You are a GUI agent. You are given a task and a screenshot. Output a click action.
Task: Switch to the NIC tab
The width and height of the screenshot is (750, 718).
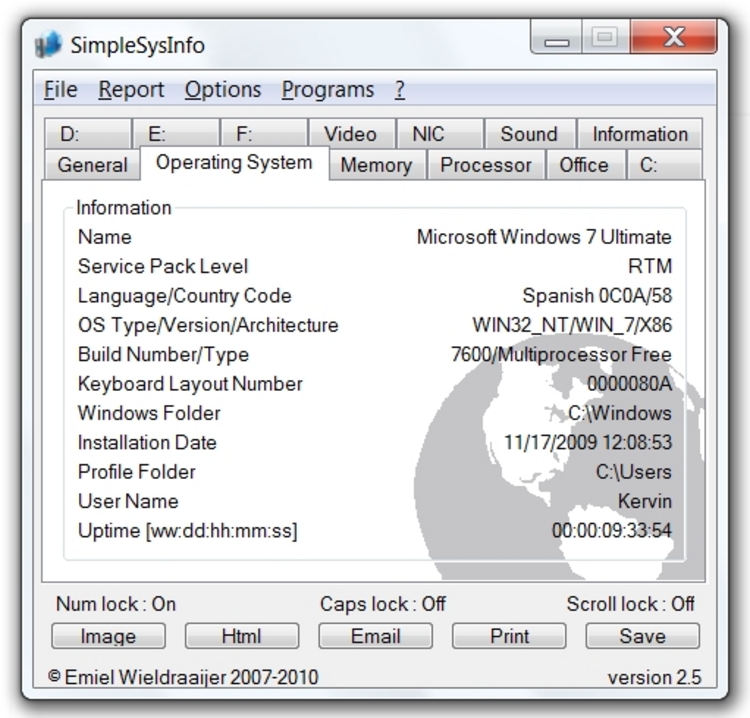pos(440,133)
